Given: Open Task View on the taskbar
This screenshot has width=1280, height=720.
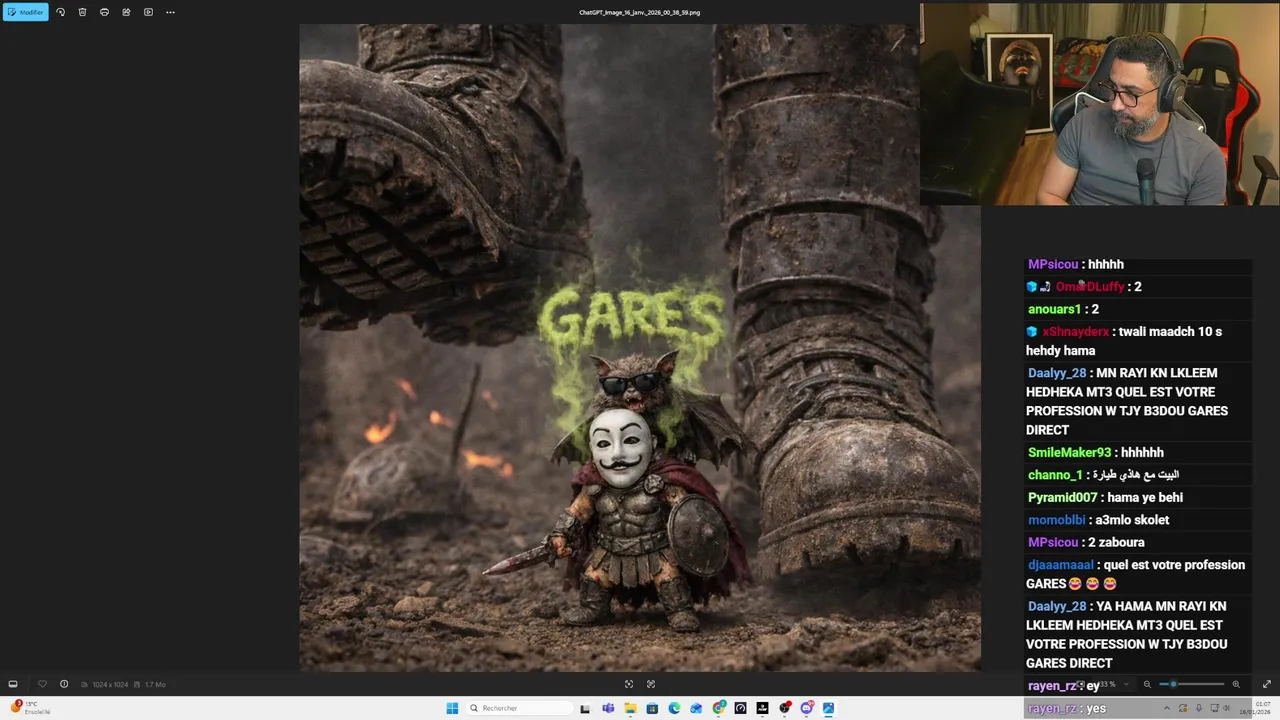Looking at the screenshot, I should [x=585, y=708].
